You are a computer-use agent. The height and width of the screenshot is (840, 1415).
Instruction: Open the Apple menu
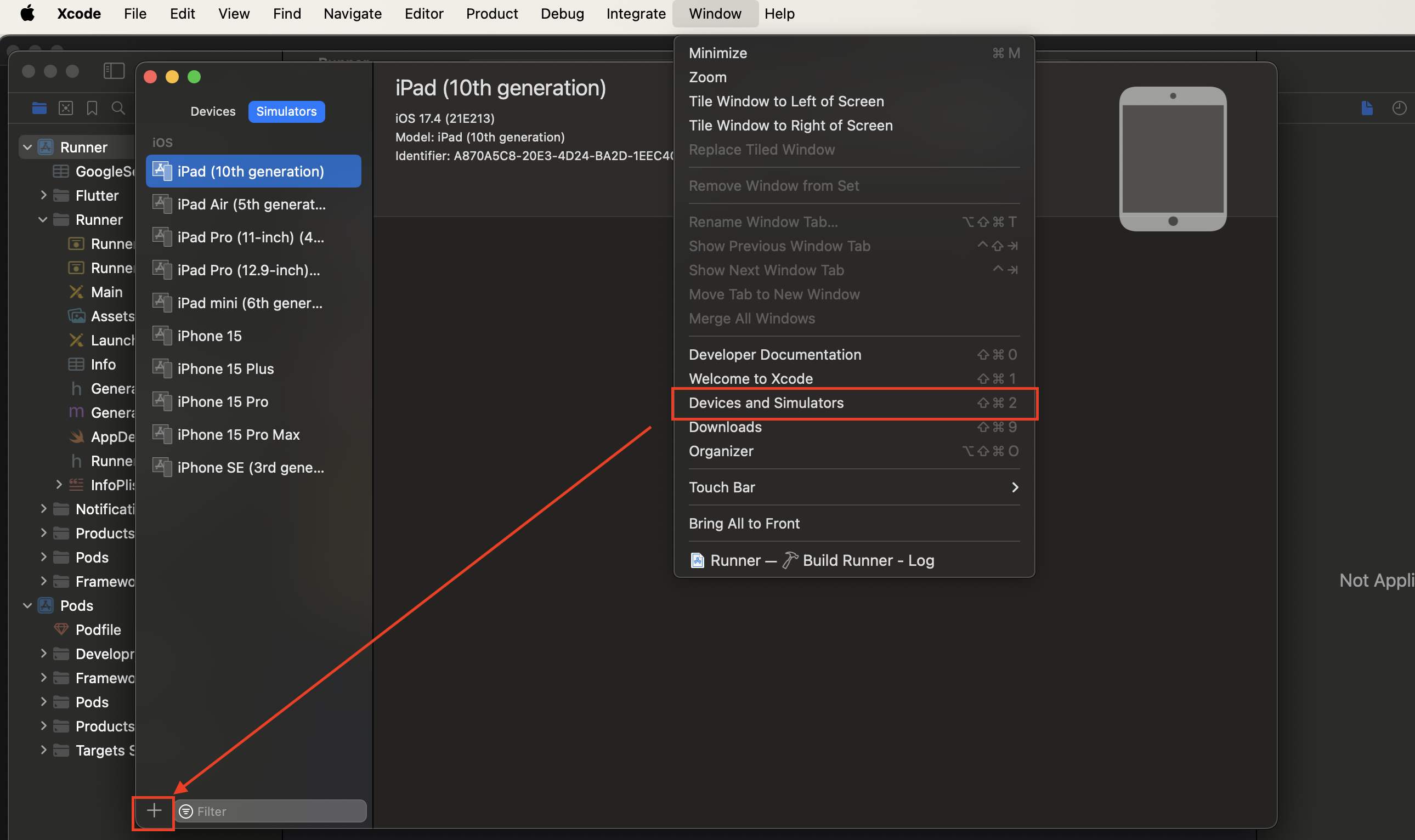(27, 14)
